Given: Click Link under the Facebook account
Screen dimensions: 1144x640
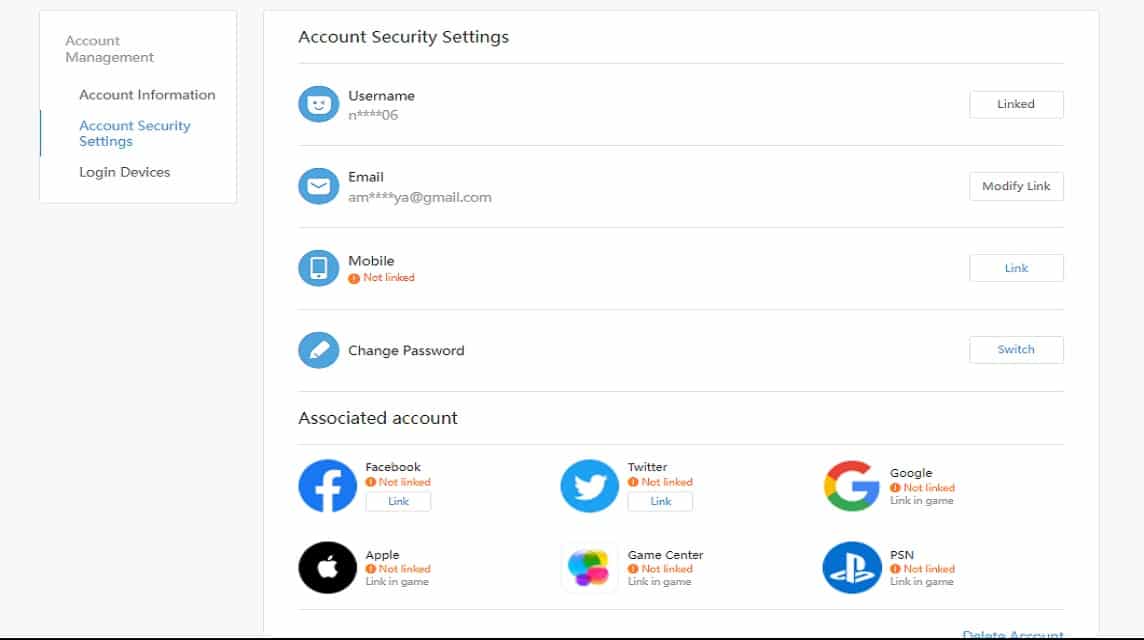Looking at the screenshot, I should pos(398,501).
